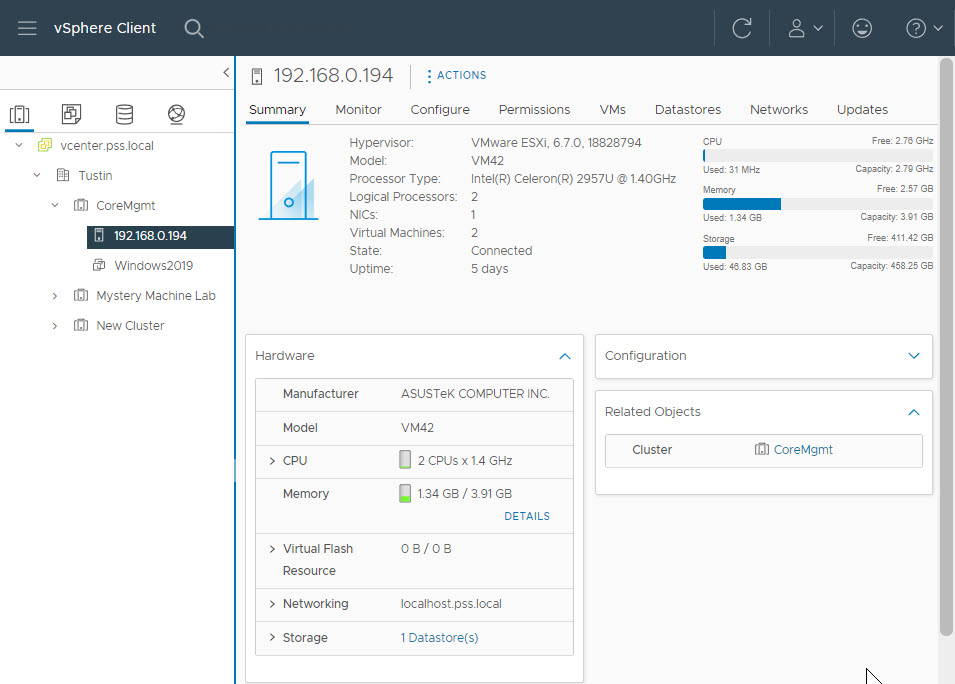The width and height of the screenshot is (955, 684).
Task: Open the hamburger main menu
Action: point(27,28)
